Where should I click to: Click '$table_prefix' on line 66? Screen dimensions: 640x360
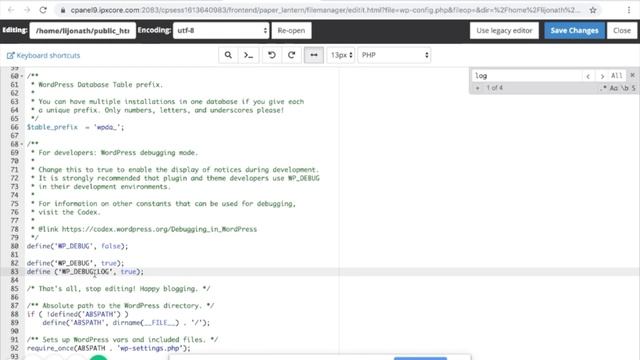click(x=52, y=127)
